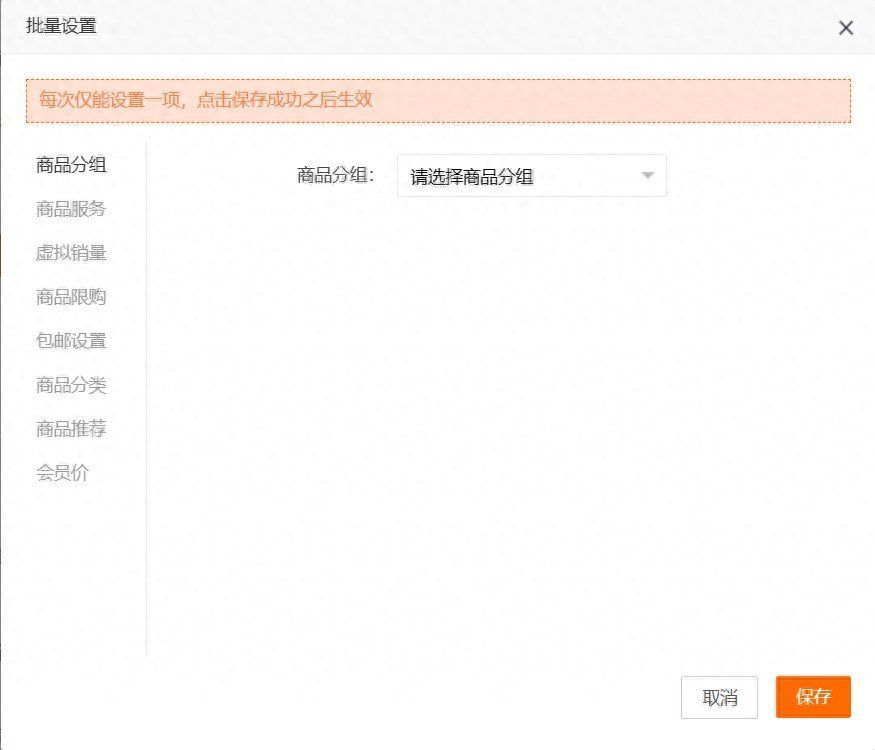Image resolution: width=875 pixels, height=750 pixels.
Task: Select the 包邮设置 sidebar item
Action: [x=71, y=341]
